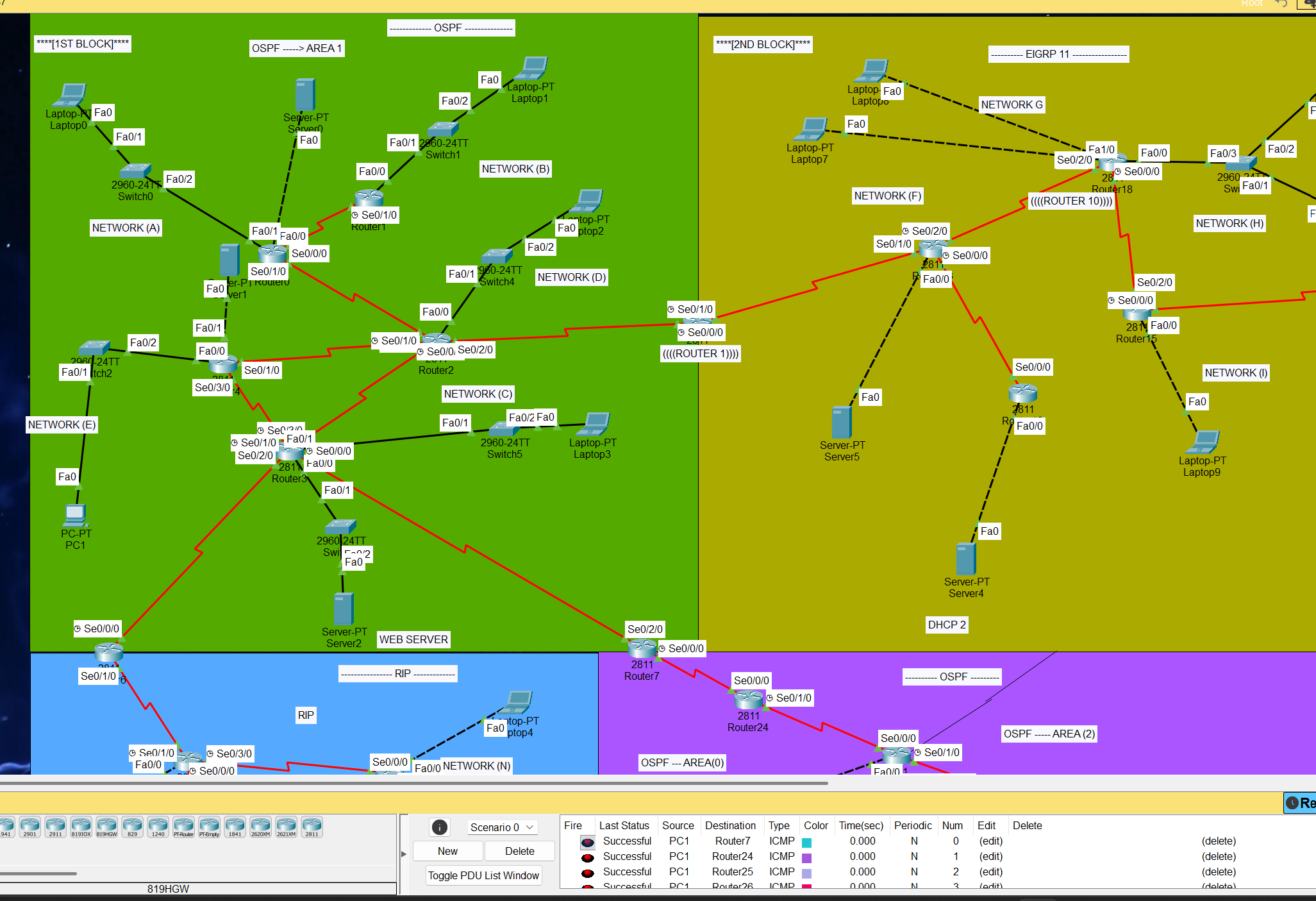
Task: Select the 2901 router model icon
Action: click(x=30, y=827)
